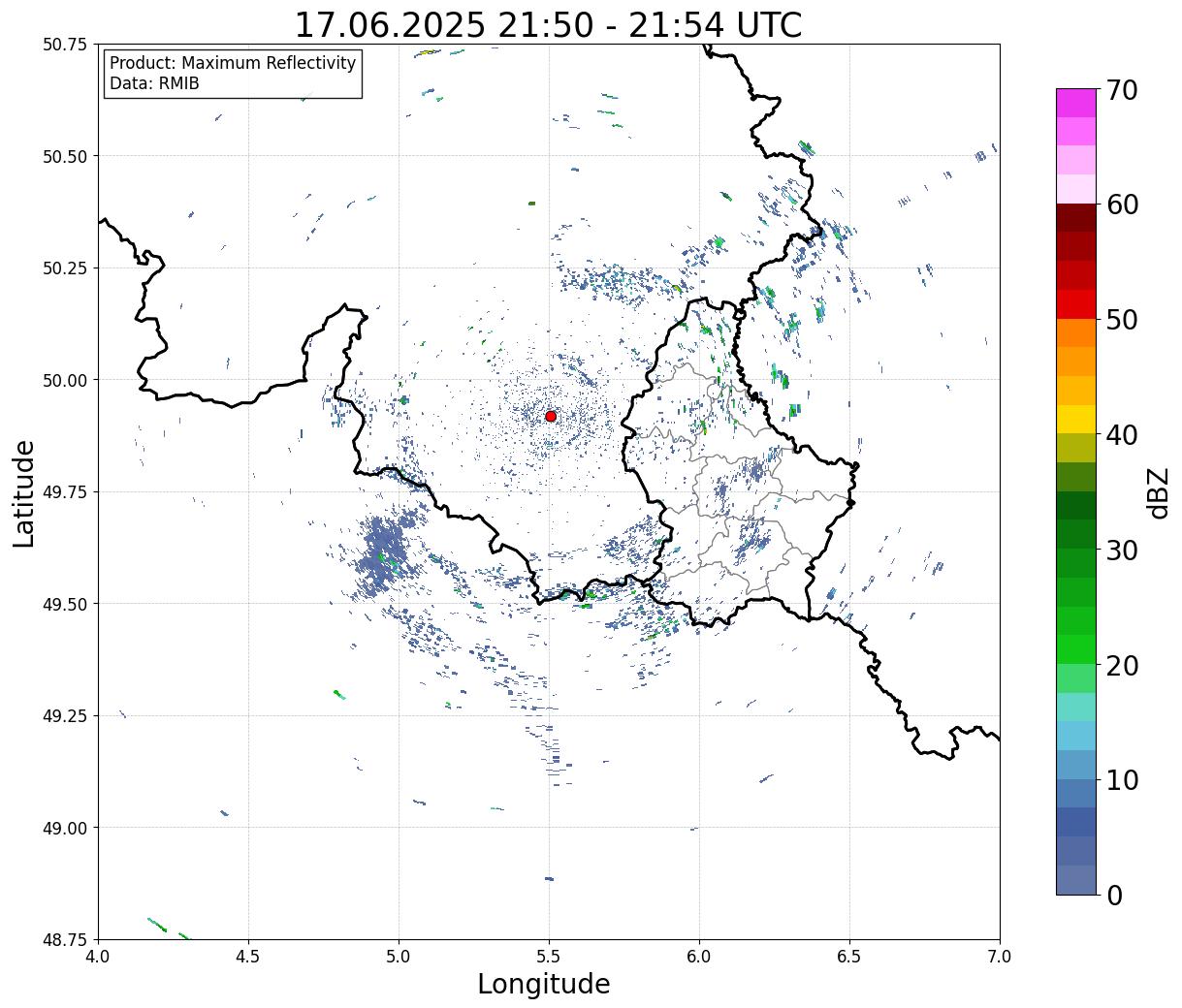
Task: Click the latitude tick label 49.00
Action: click(65, 828)
